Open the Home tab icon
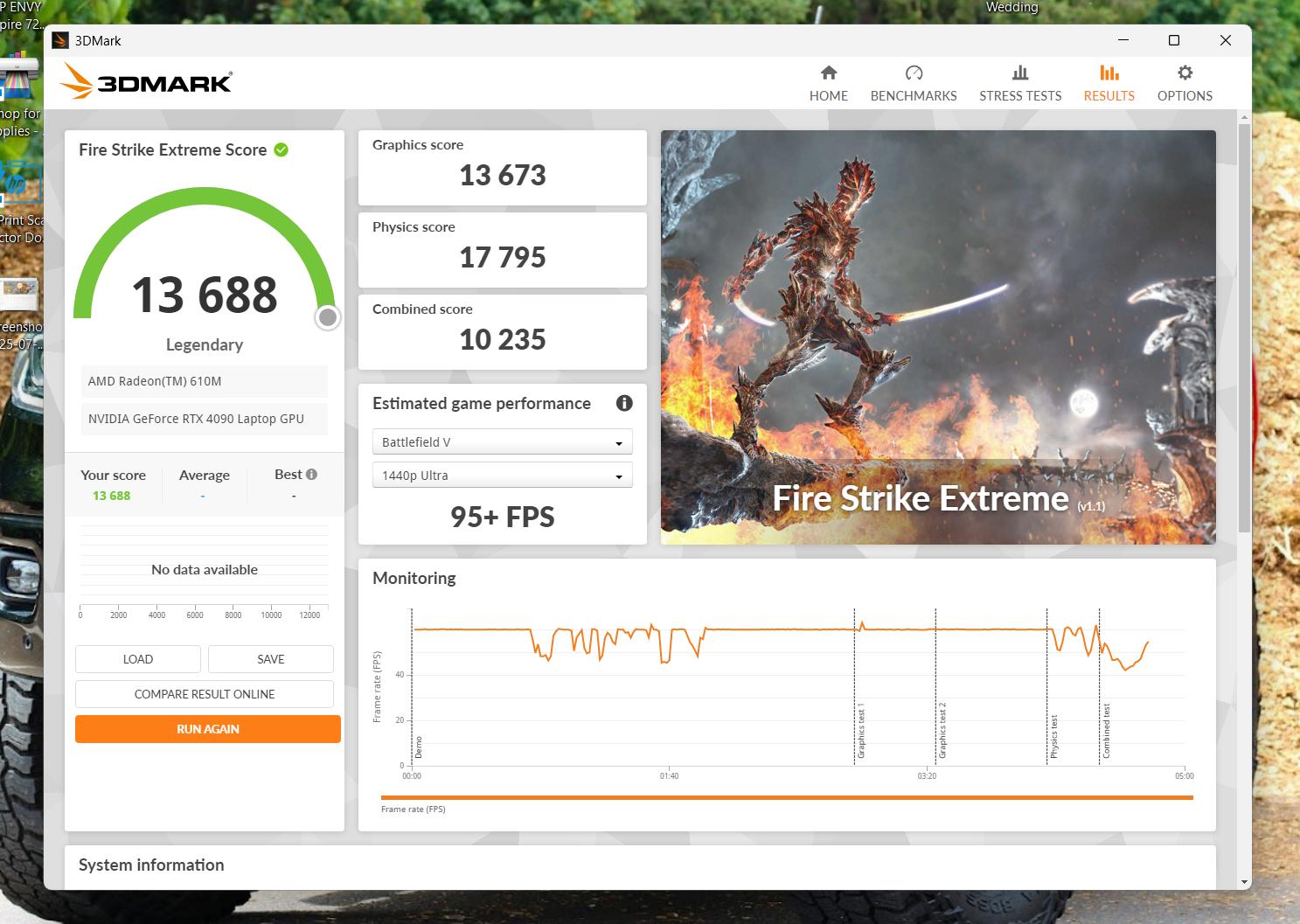Image resolution: width=1300 pixels, height=924 pixels. pos(829,73)
